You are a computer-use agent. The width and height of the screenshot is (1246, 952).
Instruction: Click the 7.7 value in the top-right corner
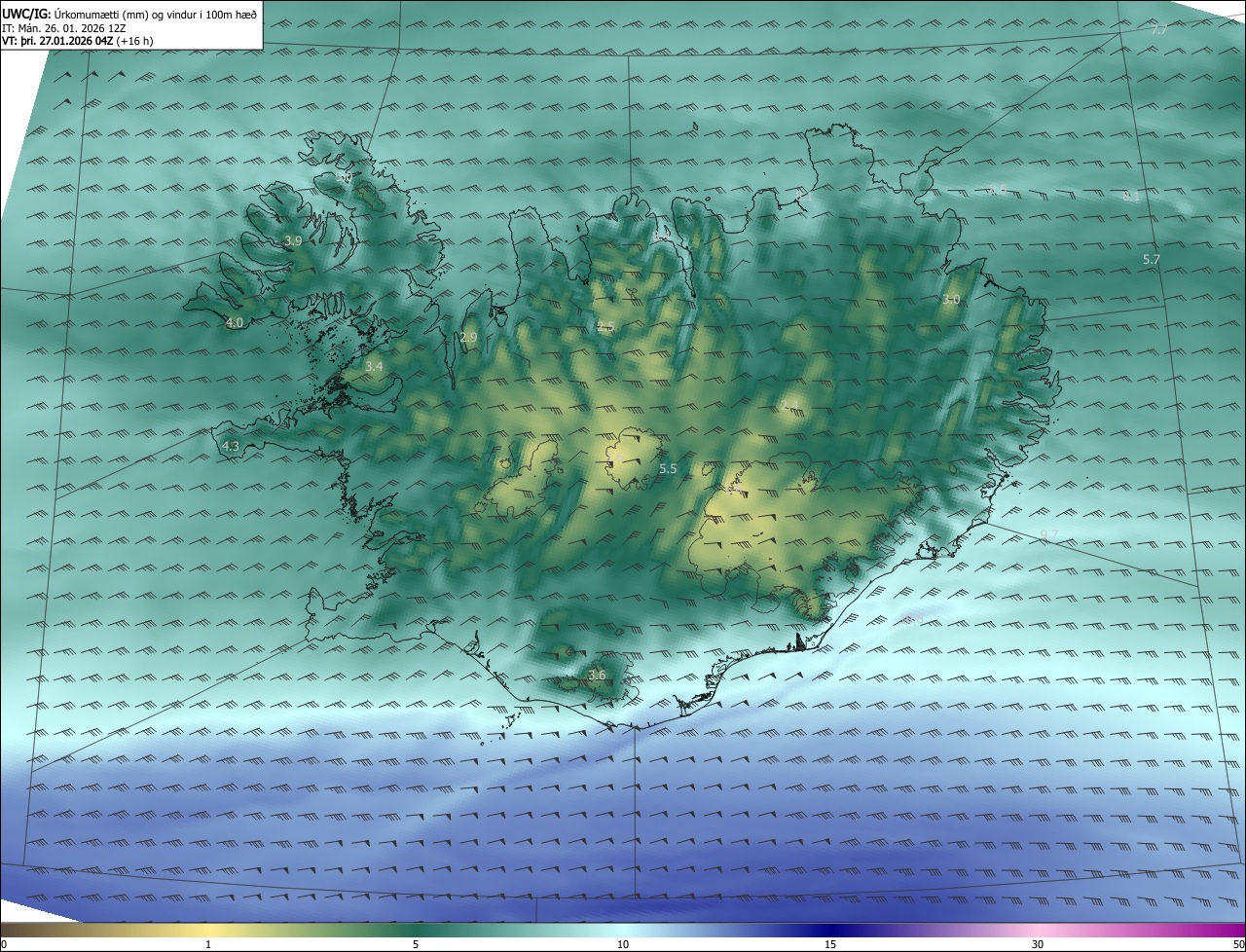coord(1159,30)
